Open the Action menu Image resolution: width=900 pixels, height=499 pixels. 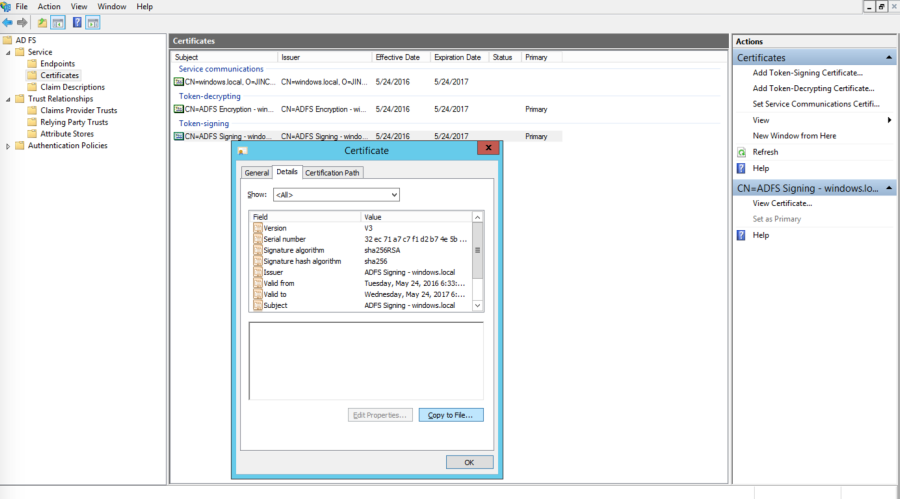[x=49, y=6]
